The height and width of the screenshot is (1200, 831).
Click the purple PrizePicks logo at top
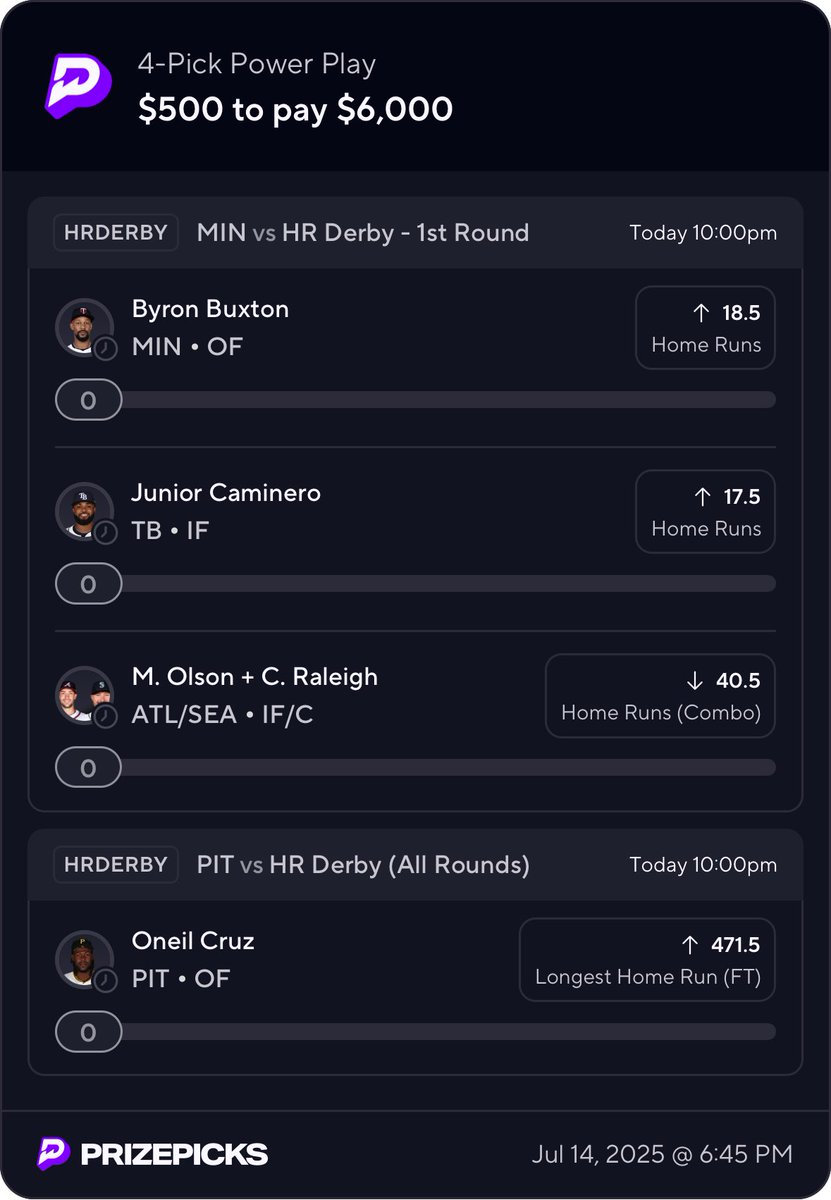coord(71,85)
